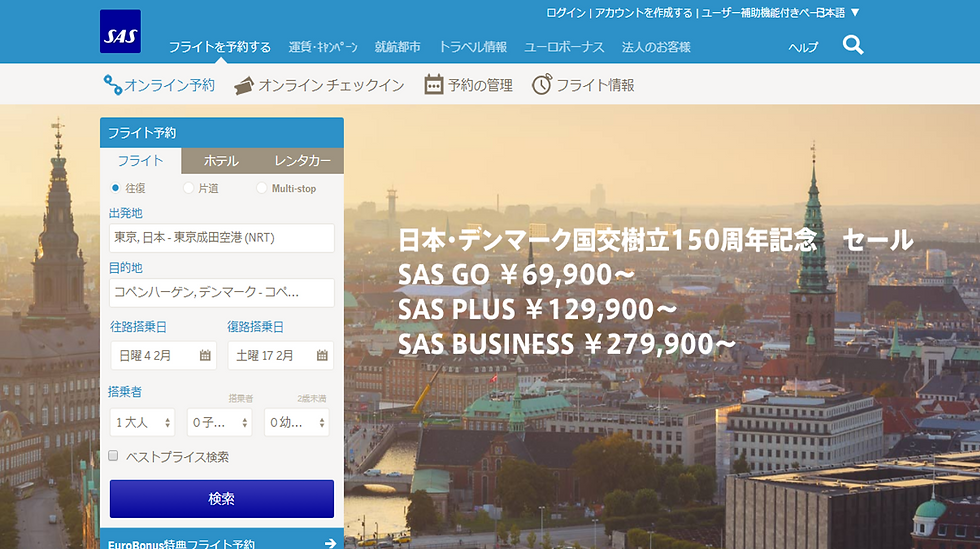980x549 pixels.
Task: Switch to the レンタカー tab
Action: pyautogui.click(x=302, y=161)
